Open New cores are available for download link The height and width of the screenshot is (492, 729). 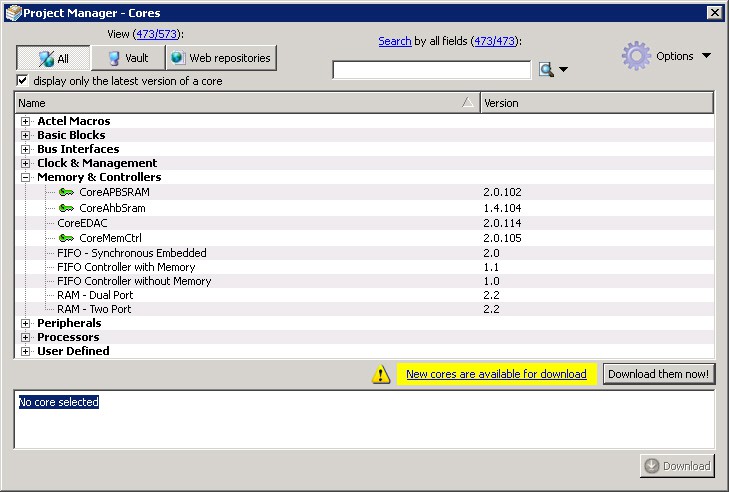click(496, 374)
